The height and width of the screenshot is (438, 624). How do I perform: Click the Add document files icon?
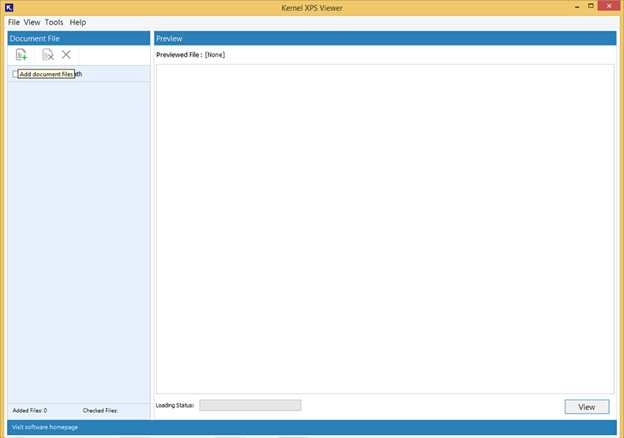click(21, 55)
